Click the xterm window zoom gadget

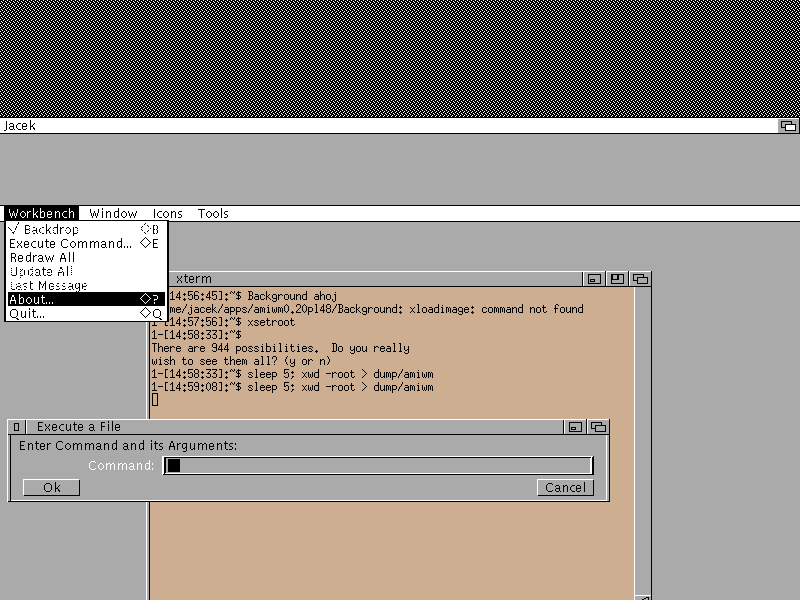(618, 279)
